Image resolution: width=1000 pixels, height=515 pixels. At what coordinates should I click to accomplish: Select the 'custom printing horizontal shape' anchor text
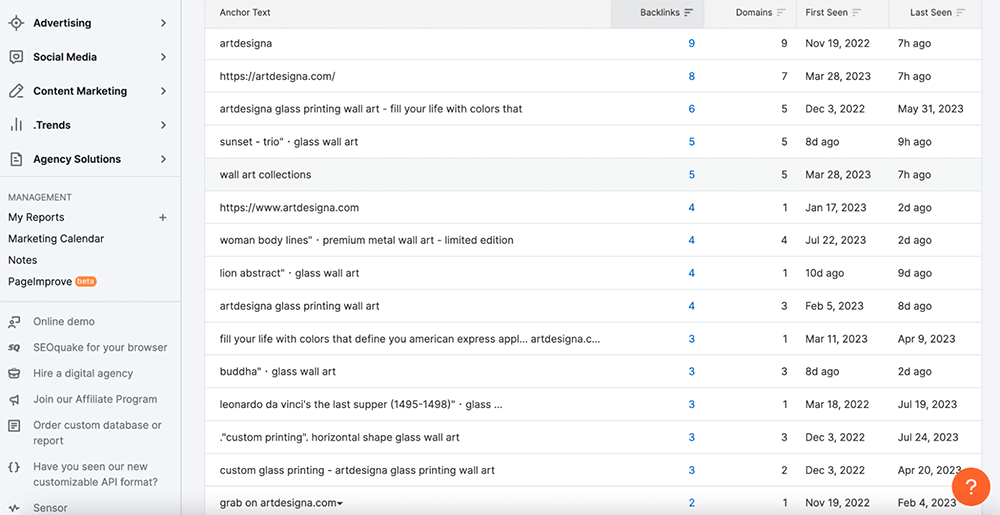(339, 437)
